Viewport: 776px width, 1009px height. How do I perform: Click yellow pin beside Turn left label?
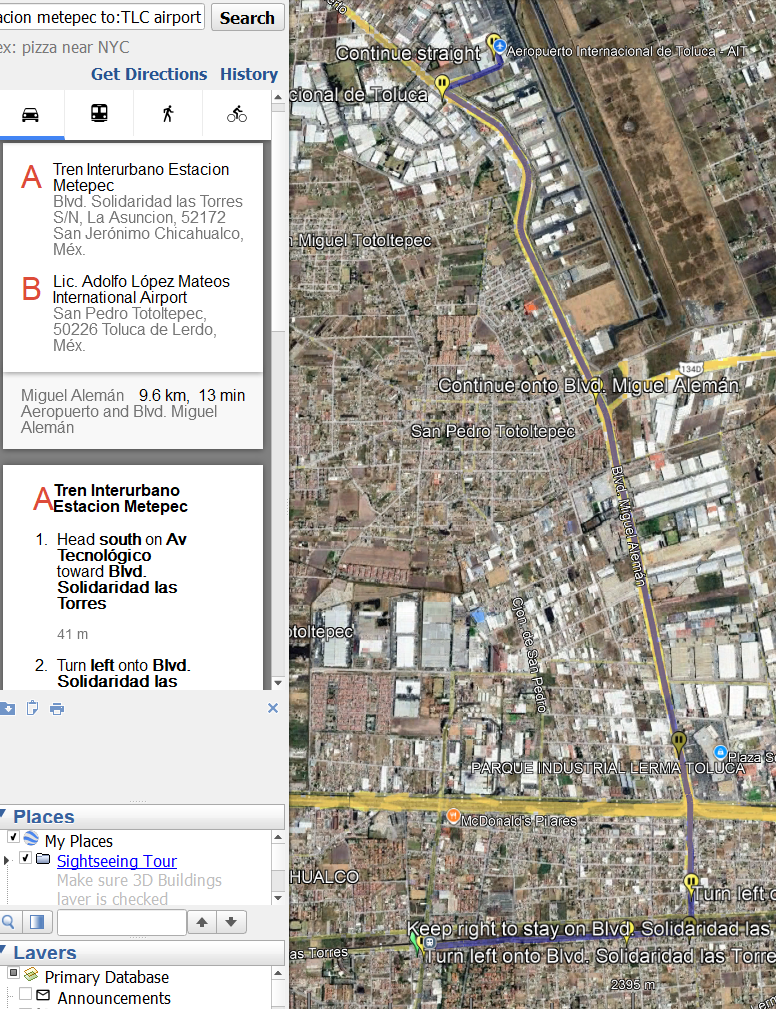point(690,884)
